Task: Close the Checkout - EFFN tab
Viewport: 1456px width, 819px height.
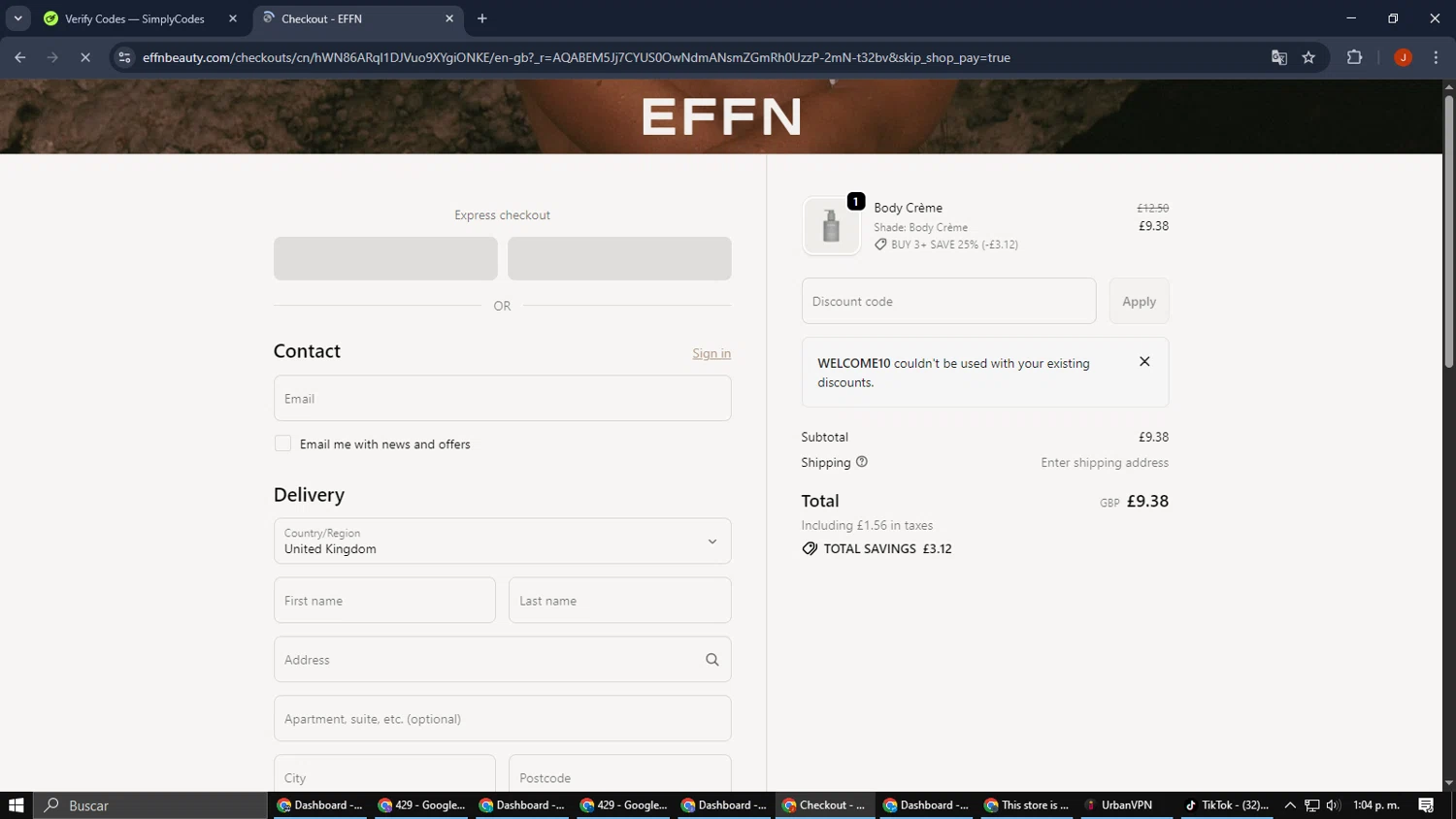Action: pyautogui.click(x=449, y=18)
